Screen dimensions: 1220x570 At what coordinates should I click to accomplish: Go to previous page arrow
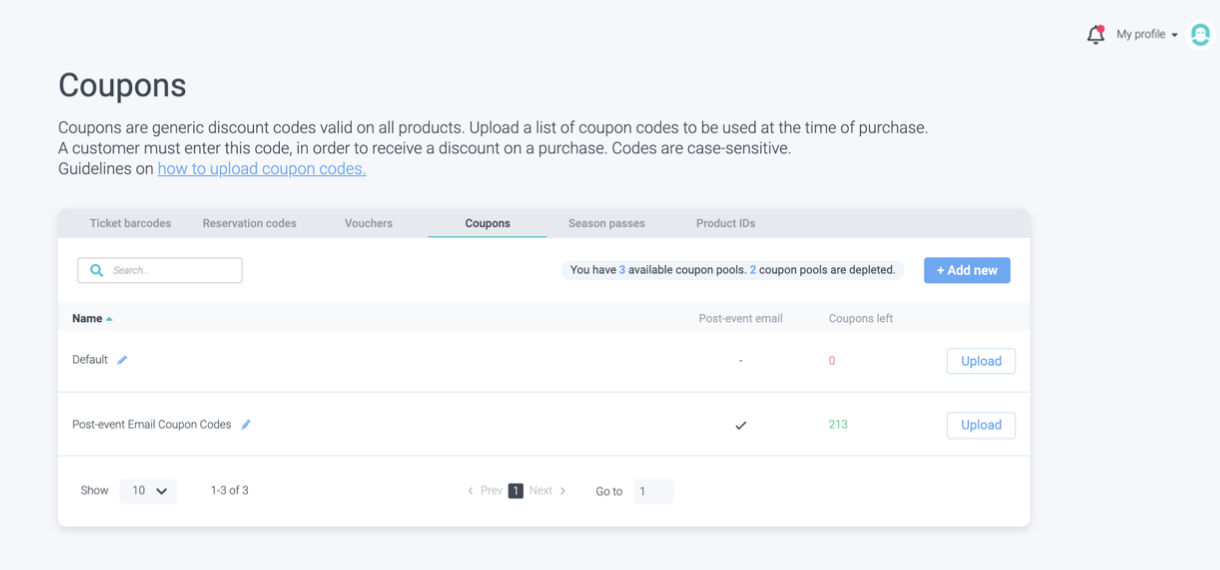pyautogui.click(x=471, y=491)
